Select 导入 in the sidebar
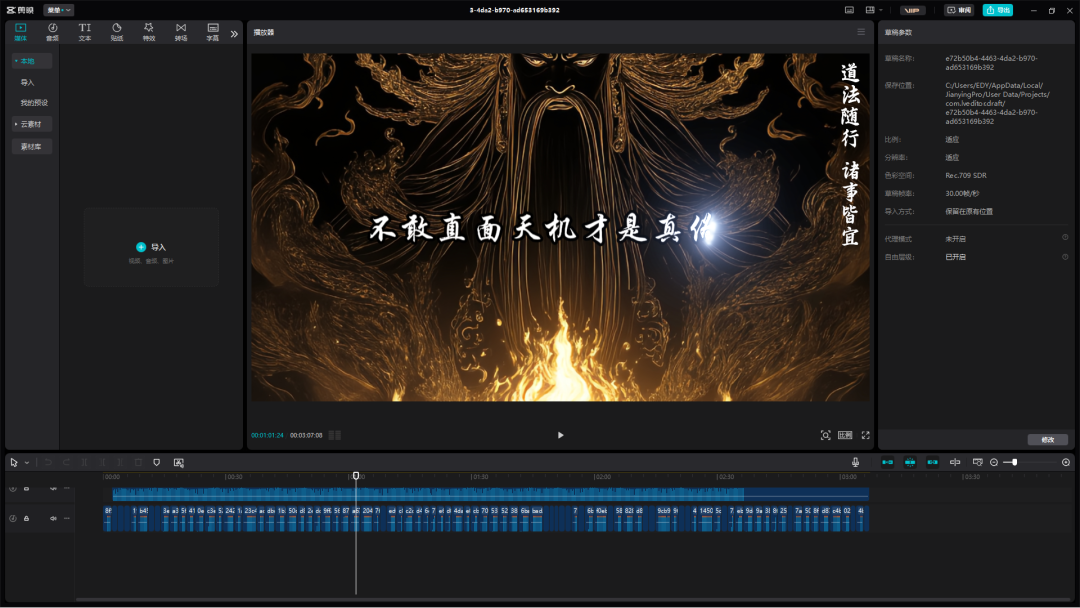 point(28,83)
